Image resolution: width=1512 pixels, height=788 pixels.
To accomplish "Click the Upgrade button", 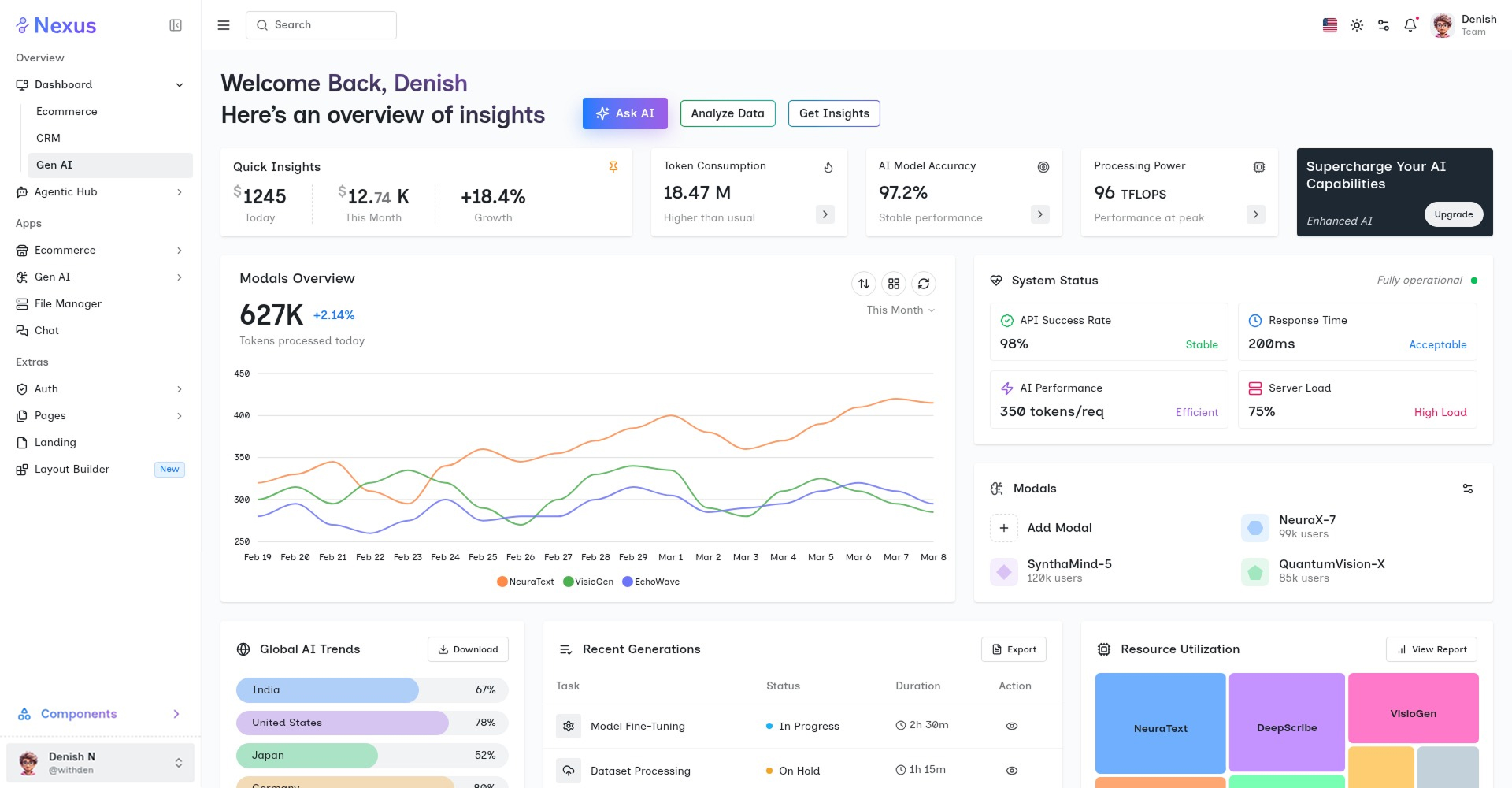I will pyautogui.click(x=1453, y=214).
